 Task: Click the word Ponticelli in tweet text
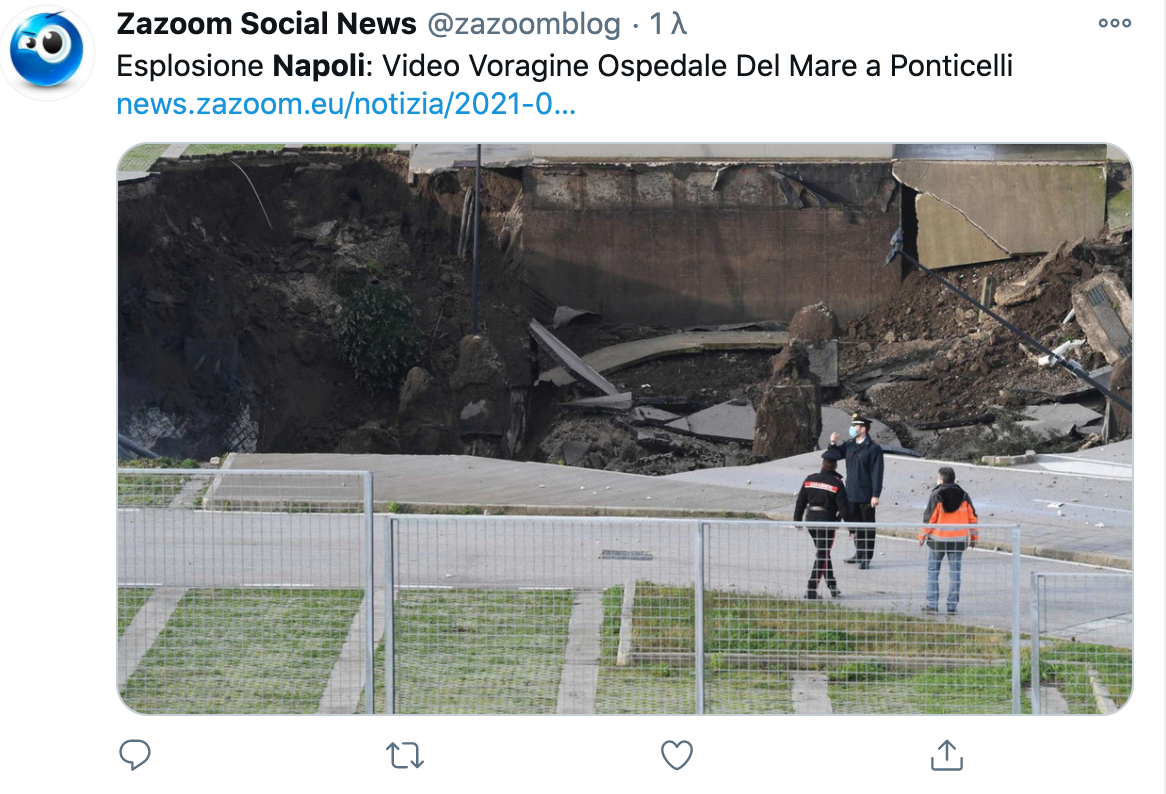[x=951, y=65]
